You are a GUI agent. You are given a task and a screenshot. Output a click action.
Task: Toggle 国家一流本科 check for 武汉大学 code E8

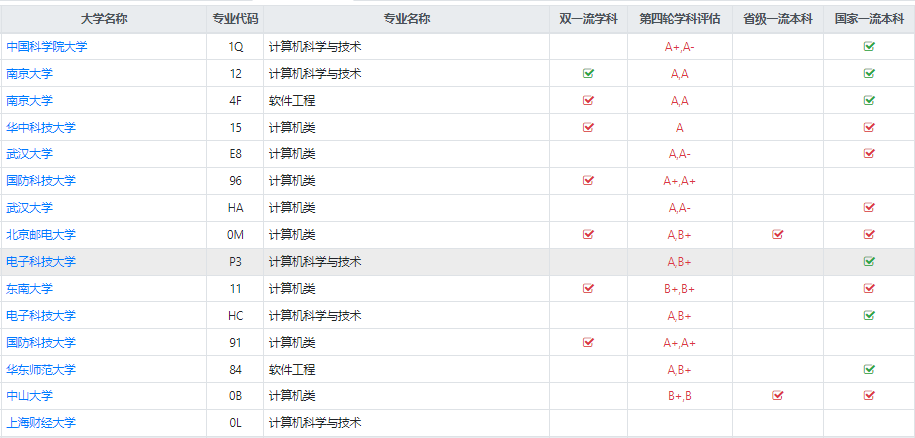click(869, 154)
